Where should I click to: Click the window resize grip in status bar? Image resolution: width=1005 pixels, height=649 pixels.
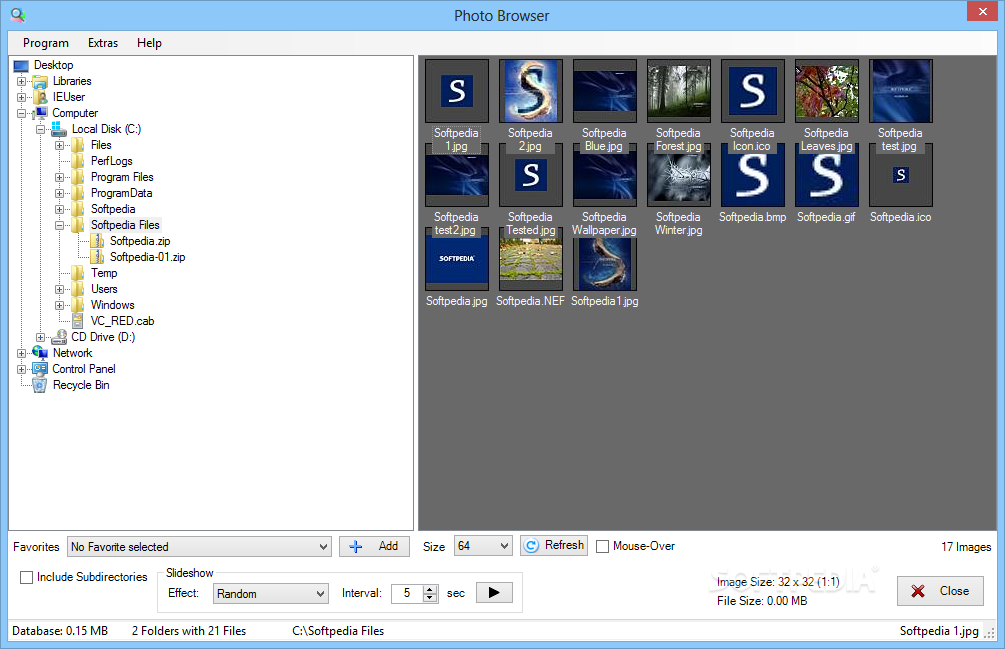click(x=990, y=633)
